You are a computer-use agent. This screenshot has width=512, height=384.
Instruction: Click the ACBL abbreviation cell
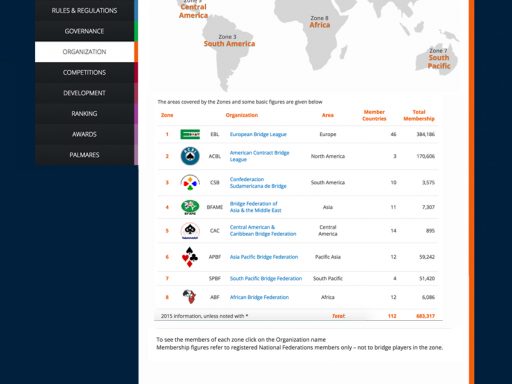(x=215, y=156)
